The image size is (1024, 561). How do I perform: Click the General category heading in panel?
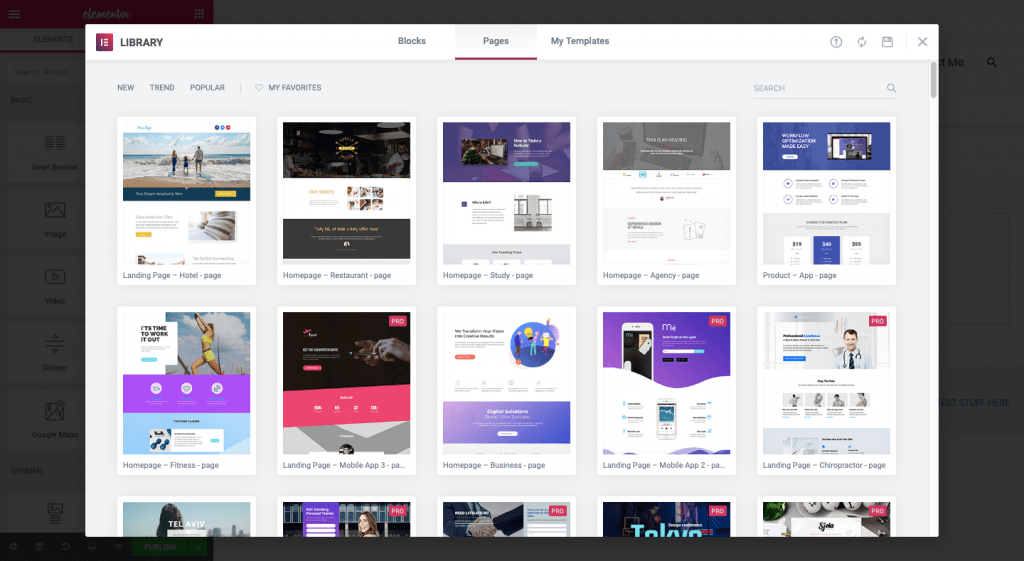[x=27, y=471]
